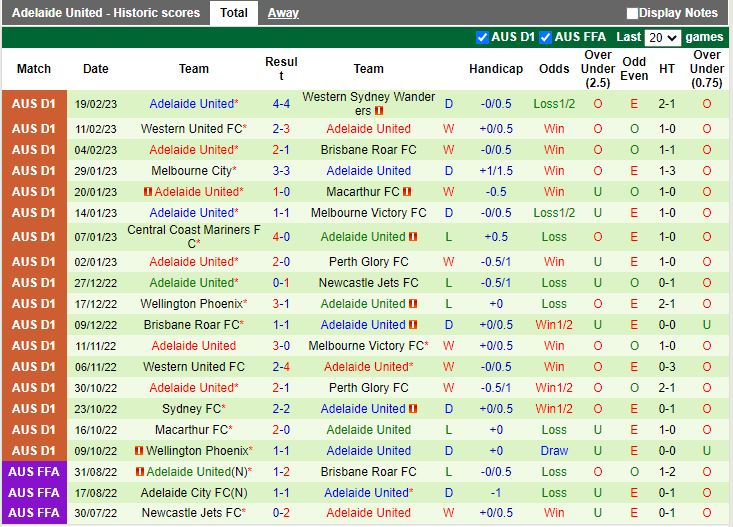Click red card icon before Adelaide United(N) on 31/08/22
733x527 pixels.
point(140,472)
